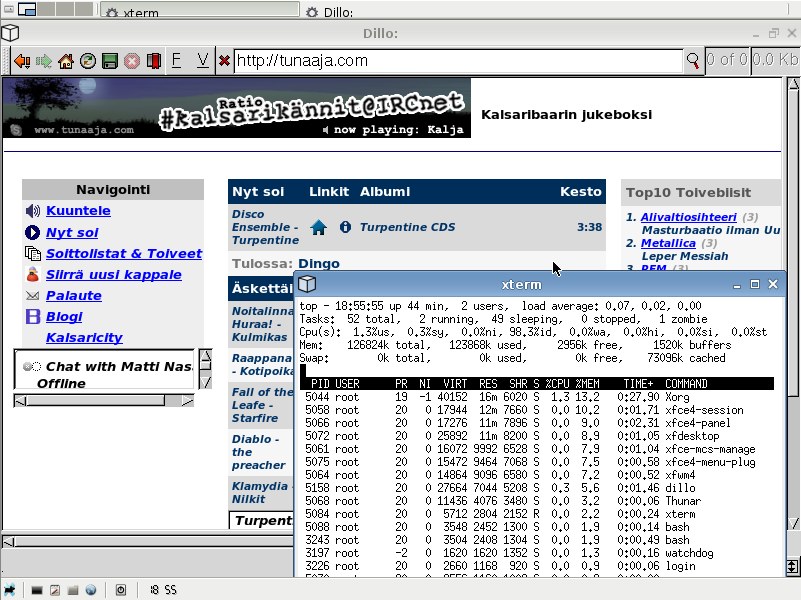801x600 pixels.
Task: Open the Blogi navigation link
Action: [x=64, y=317]
